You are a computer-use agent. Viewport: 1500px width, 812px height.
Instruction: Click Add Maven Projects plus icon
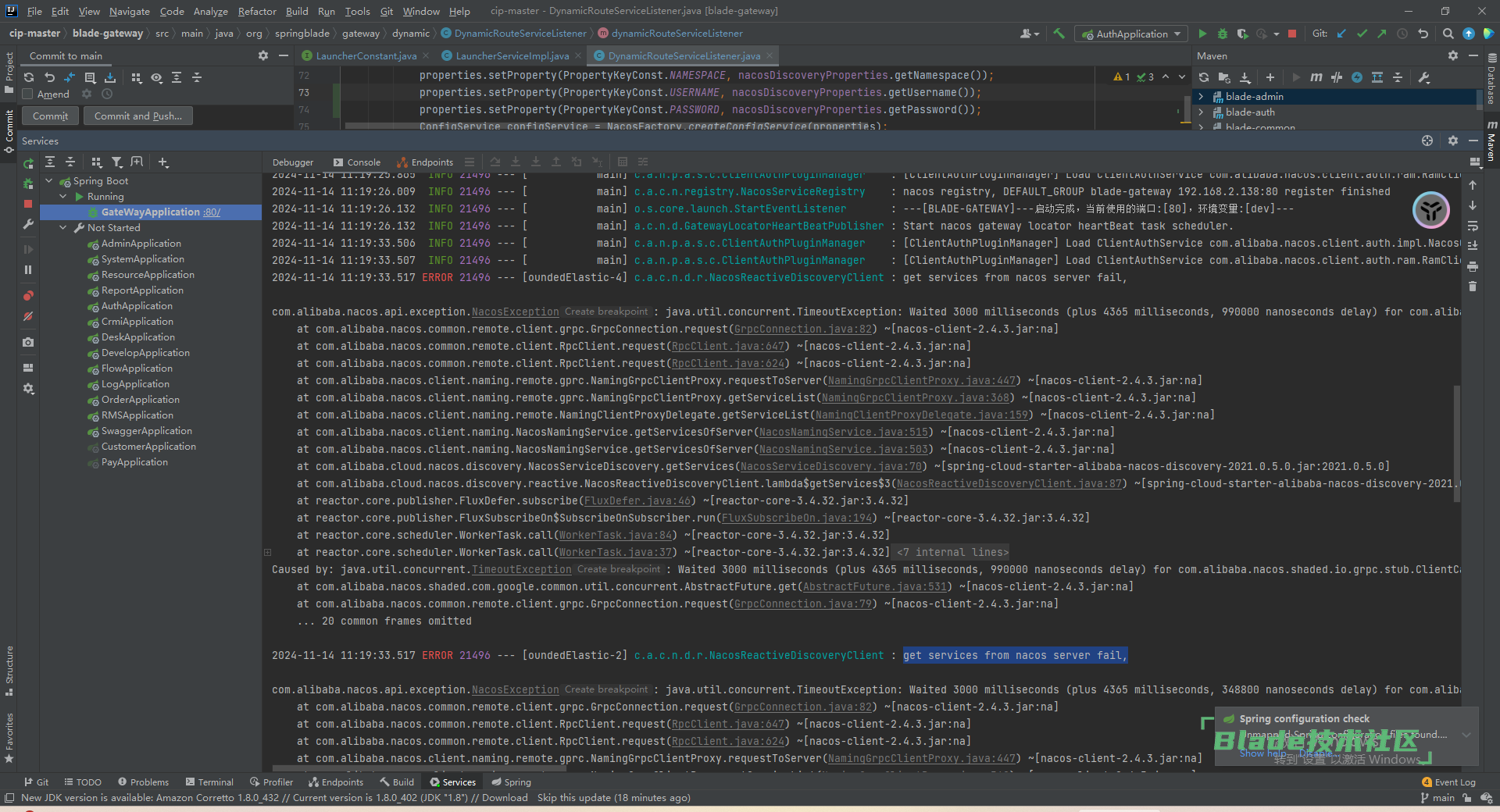1270,77
